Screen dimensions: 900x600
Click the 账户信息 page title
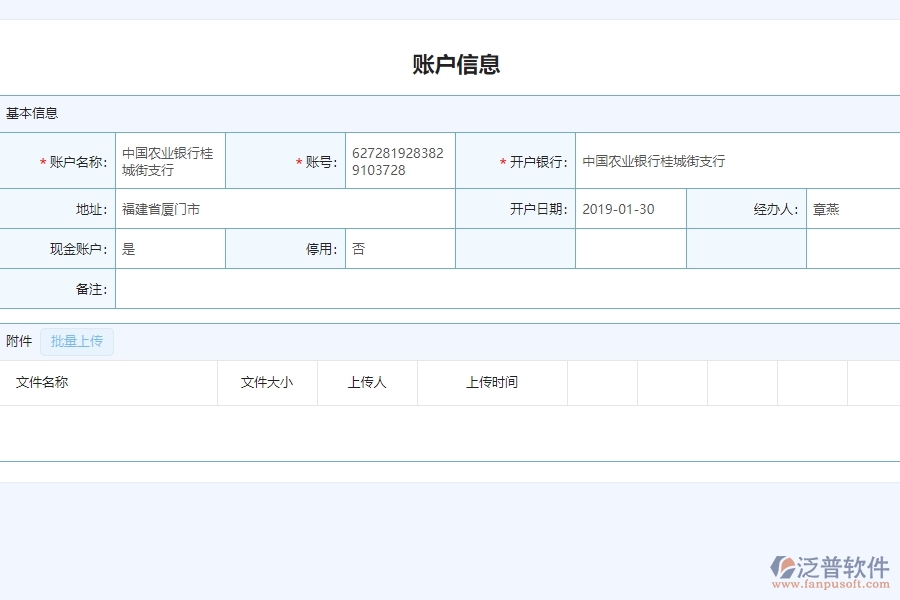[x=450, y=63]
